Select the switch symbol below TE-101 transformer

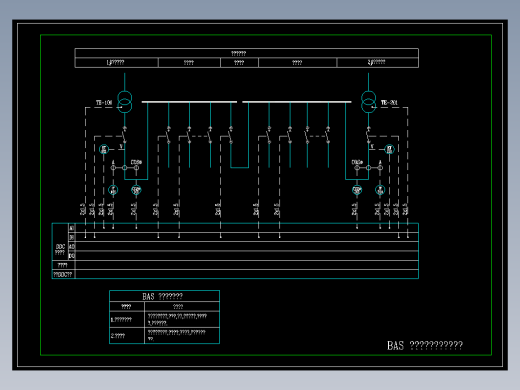point(124,135)
